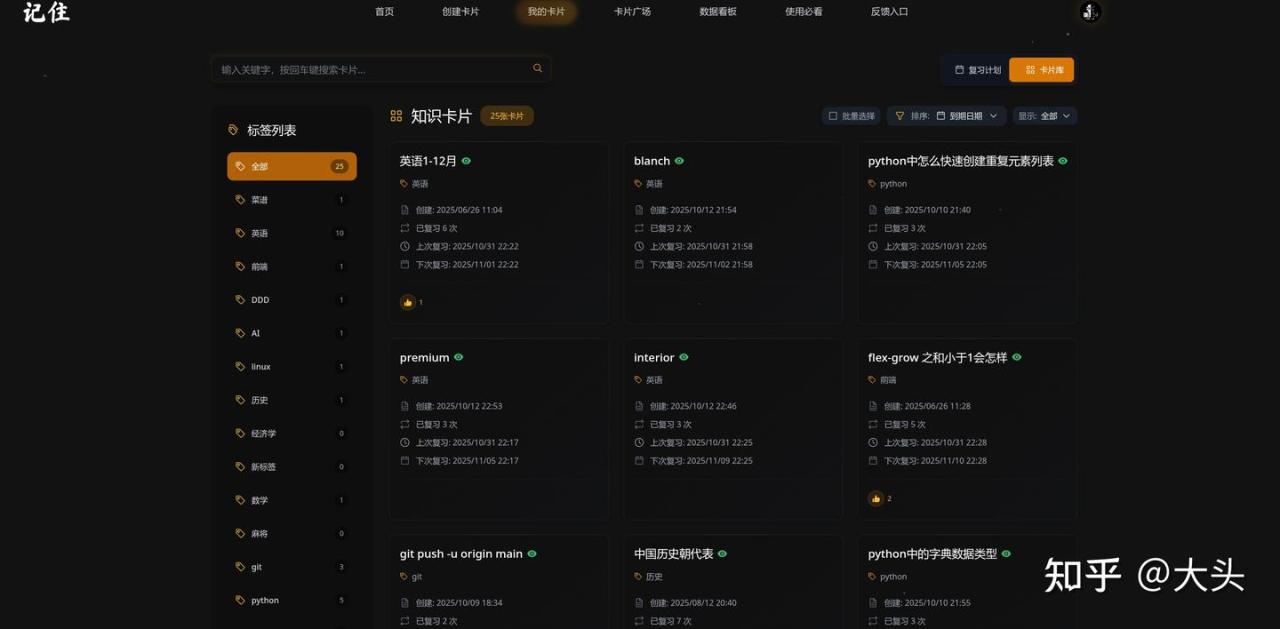Toggle the eye icon on premium card

tap(459, 357)
